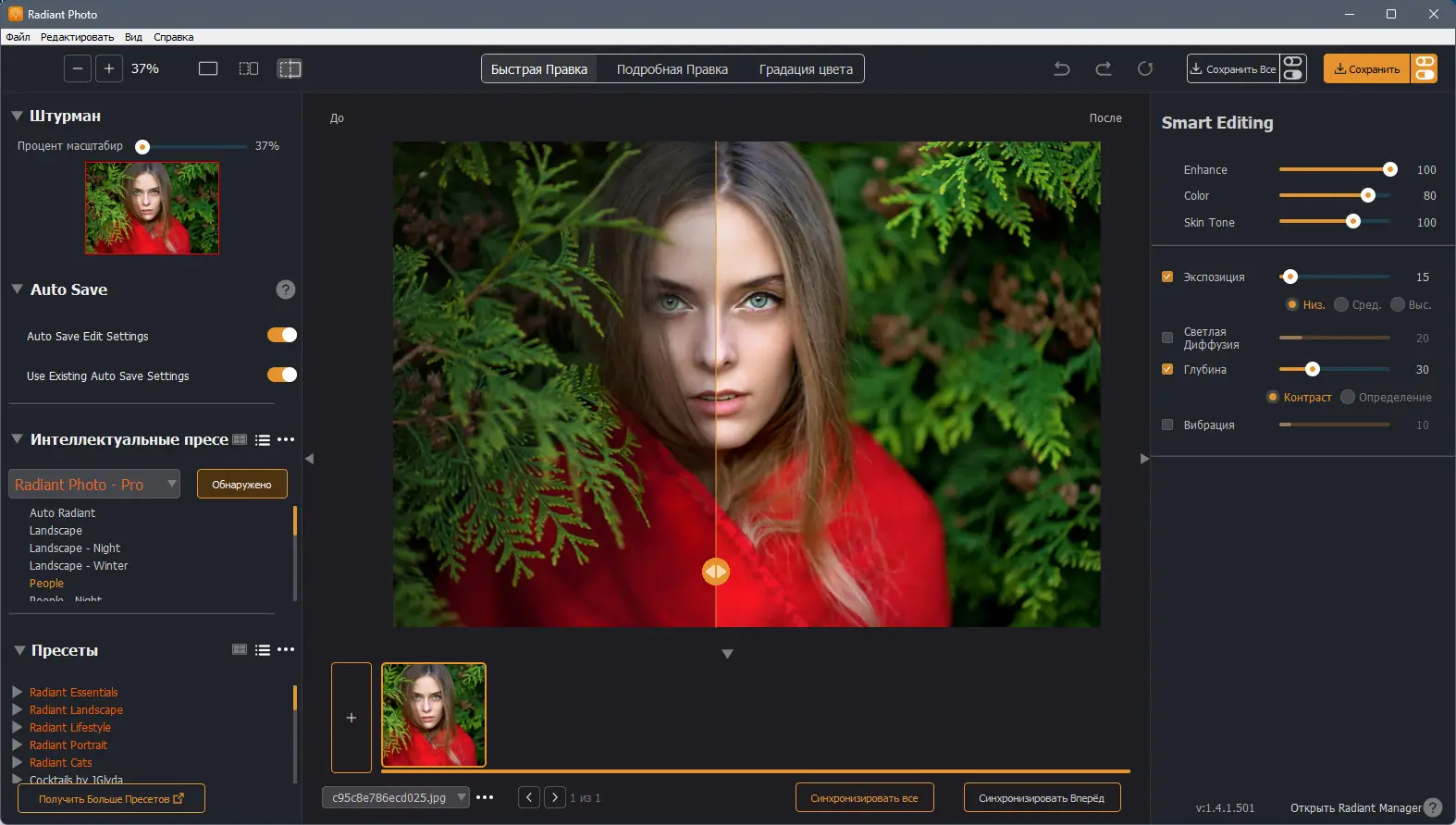Open help icon near Radiant Manager
The height and width of the screenshot is (825, 1456).
point(1433,807)
